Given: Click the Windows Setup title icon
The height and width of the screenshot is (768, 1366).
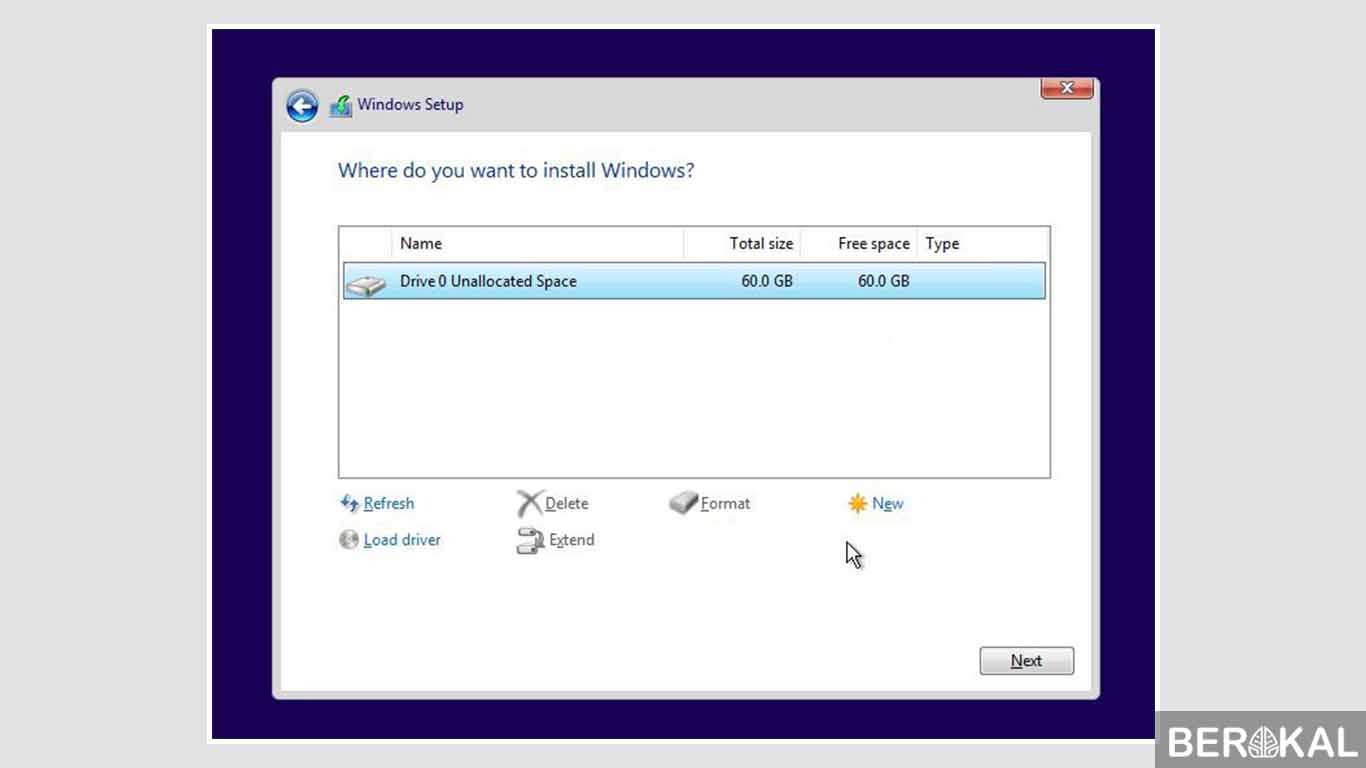Looking at the screenshot, I should click(x=341, y=105).
